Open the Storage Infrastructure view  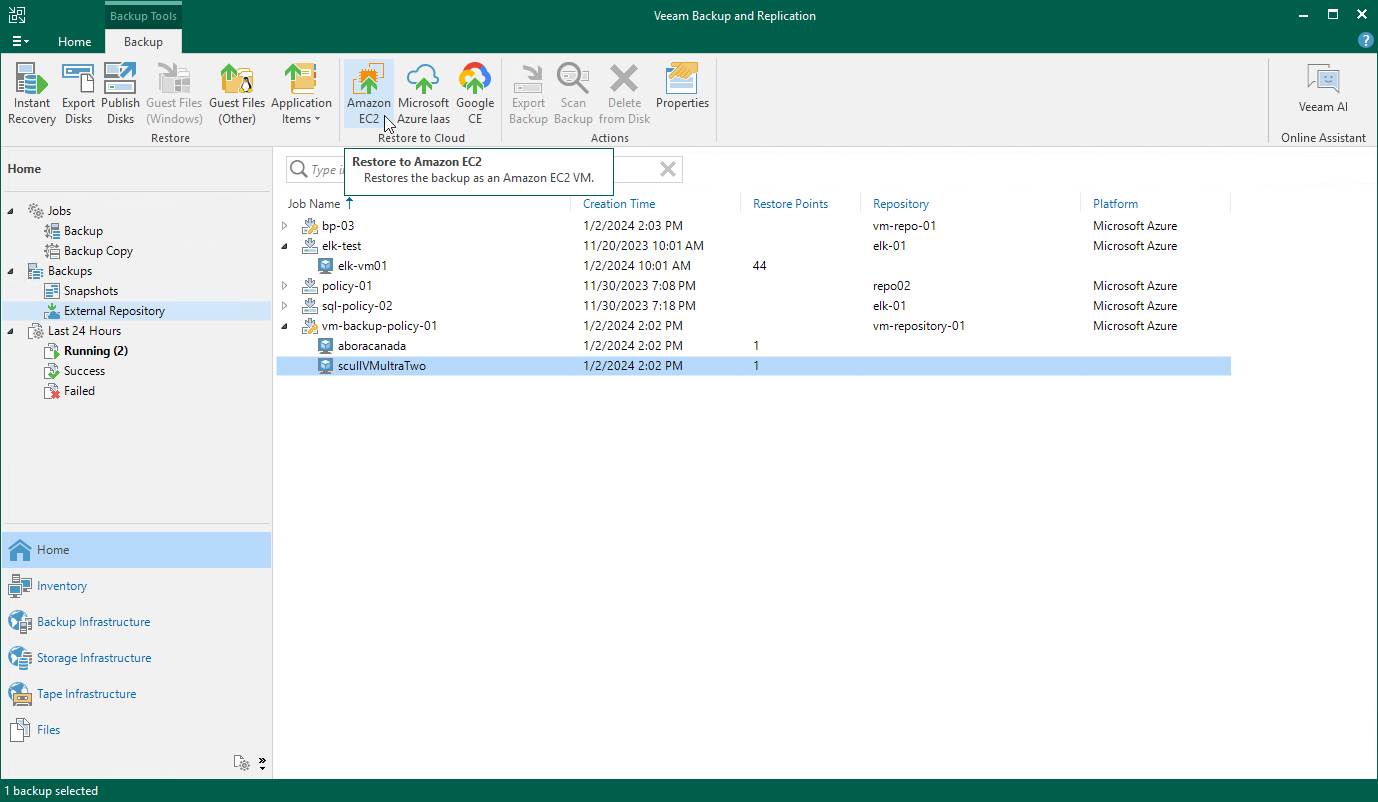point(136,658)
